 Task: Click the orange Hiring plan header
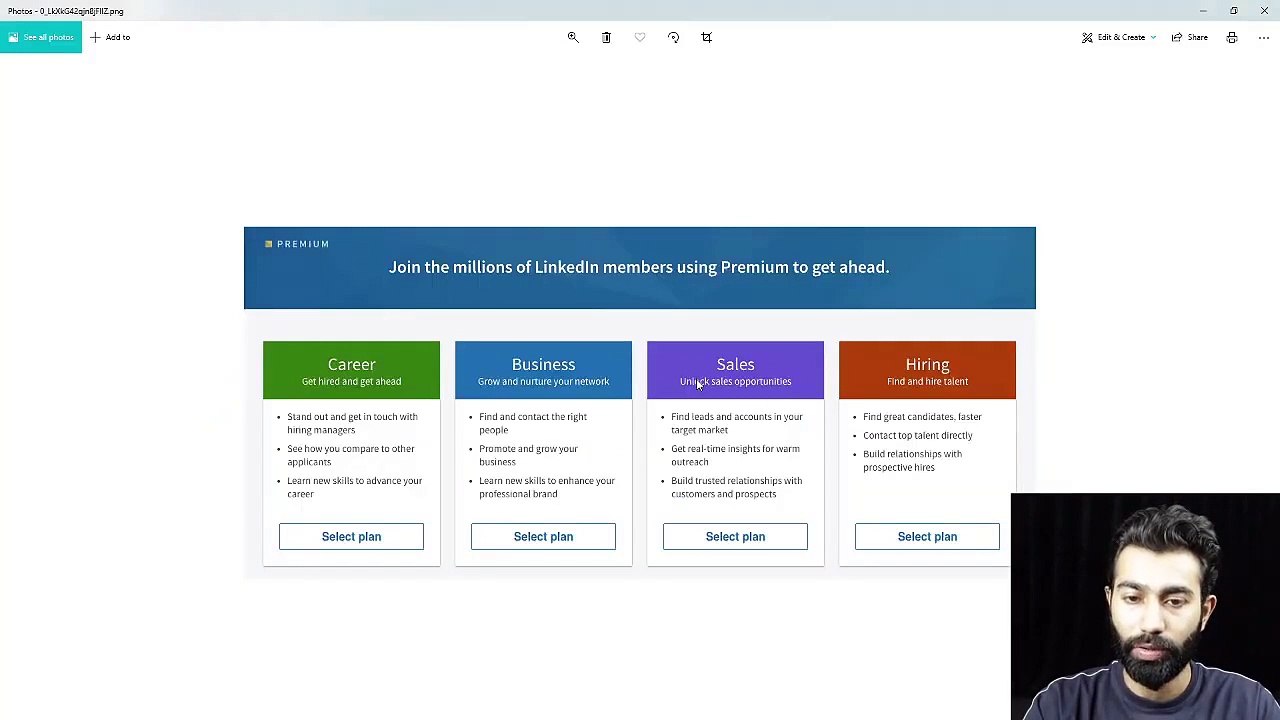click(x=927, y=370)
